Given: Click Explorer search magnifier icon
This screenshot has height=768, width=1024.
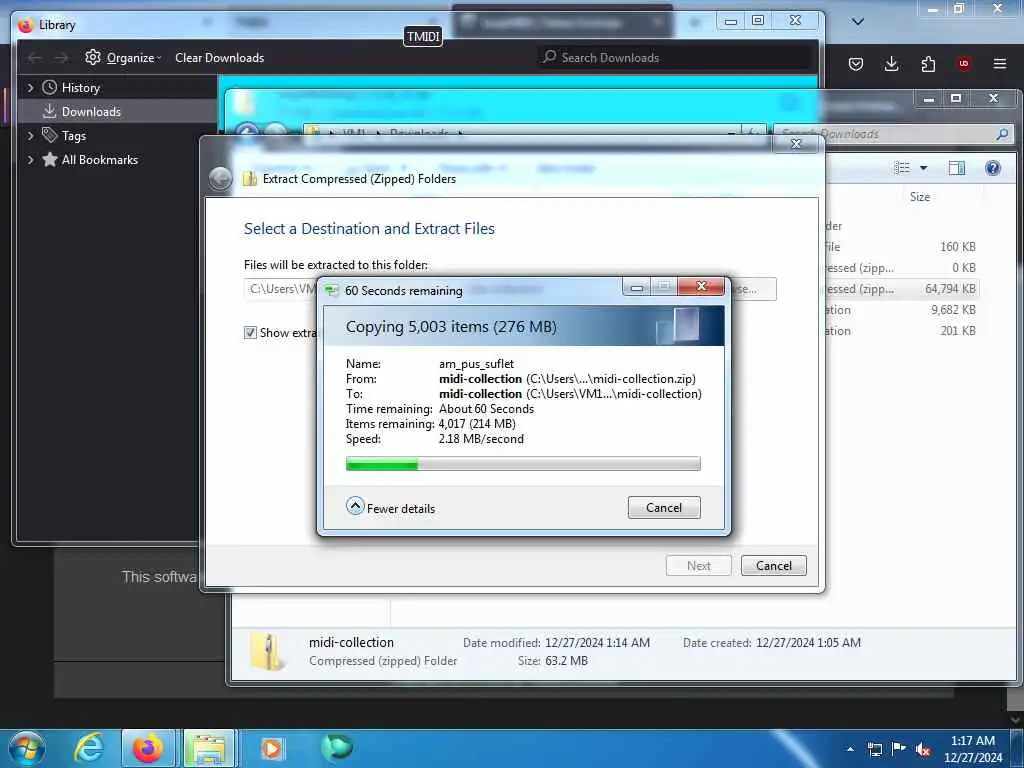Looking at the screenshot, I should (1002, 134).
